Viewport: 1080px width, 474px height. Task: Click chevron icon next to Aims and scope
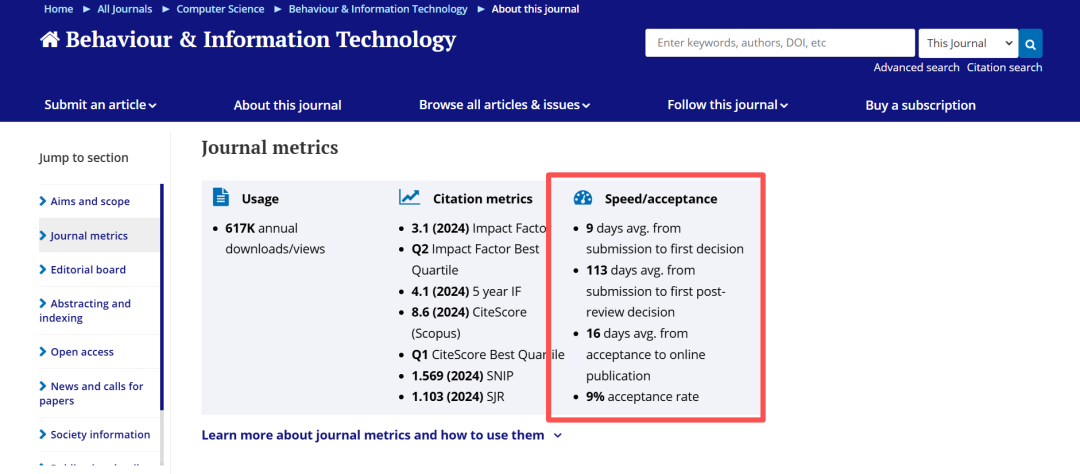tap(43, 201)
